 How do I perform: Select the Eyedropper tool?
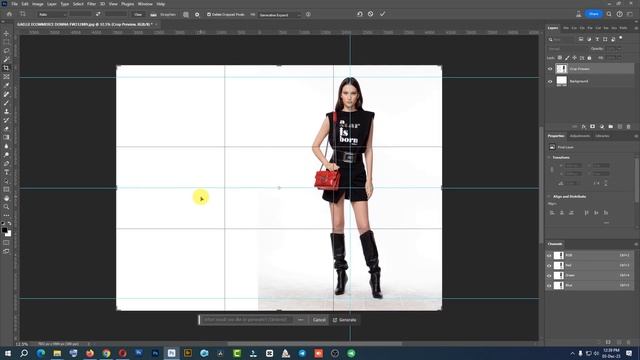pos(6,85)
